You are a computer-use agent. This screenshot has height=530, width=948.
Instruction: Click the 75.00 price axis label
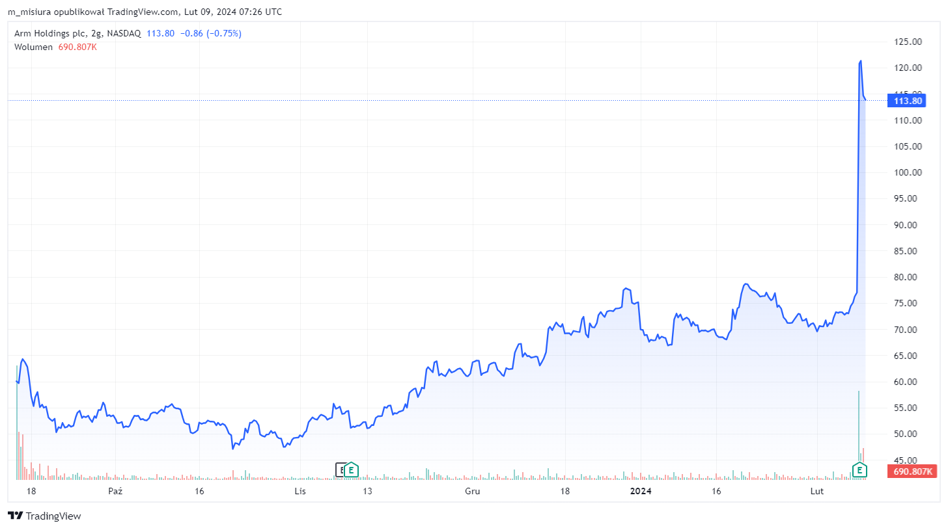pyautogui.click(x=907, y=303)
